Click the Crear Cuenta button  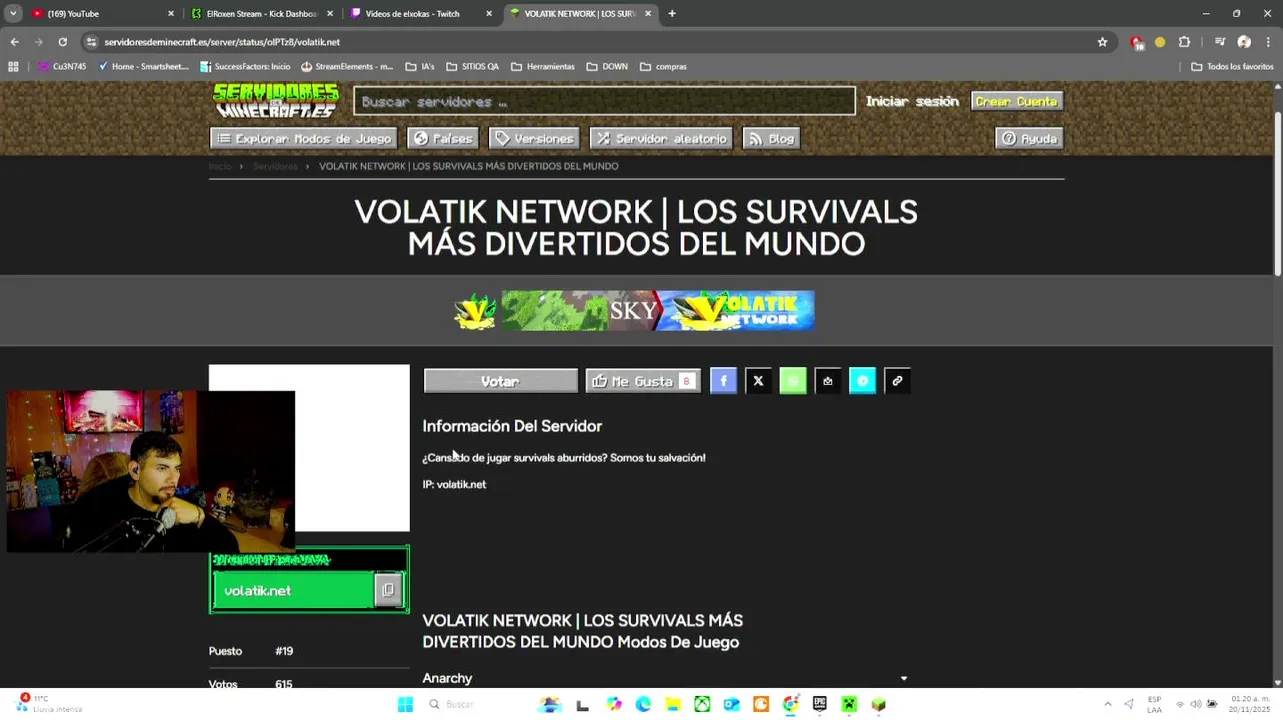1016,101
